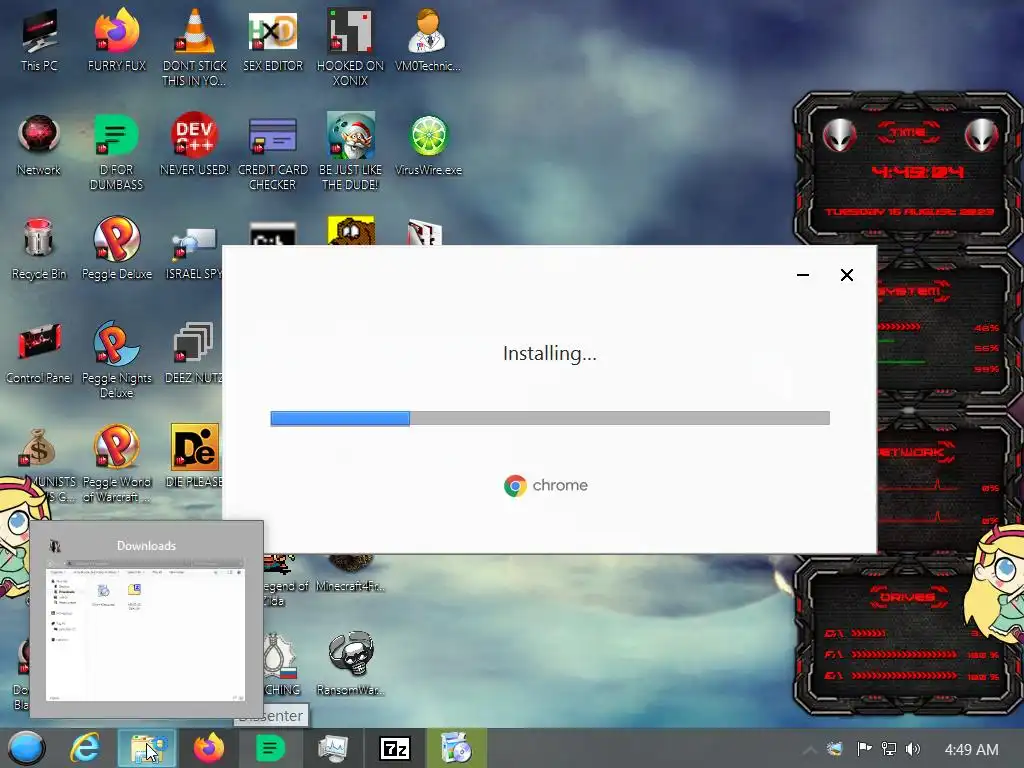Click the Chrome logo in installer
The height and width of the screenshot is (768, 1024).
(515, 485)
